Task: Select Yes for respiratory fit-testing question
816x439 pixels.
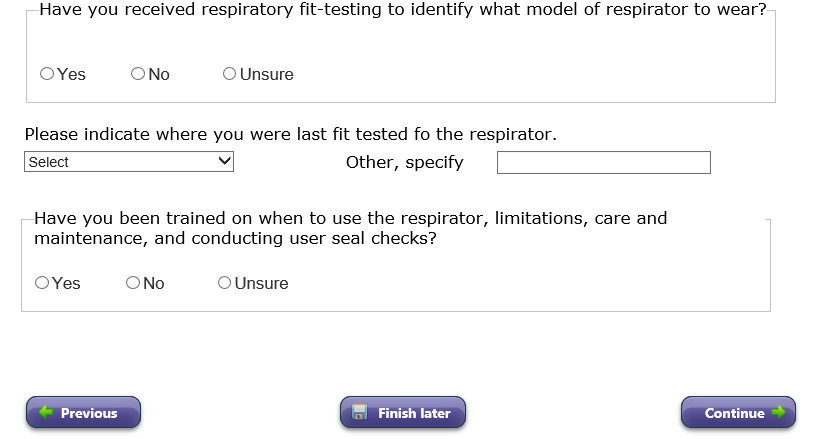Action: pyautogui.click(x=47, y=74)
